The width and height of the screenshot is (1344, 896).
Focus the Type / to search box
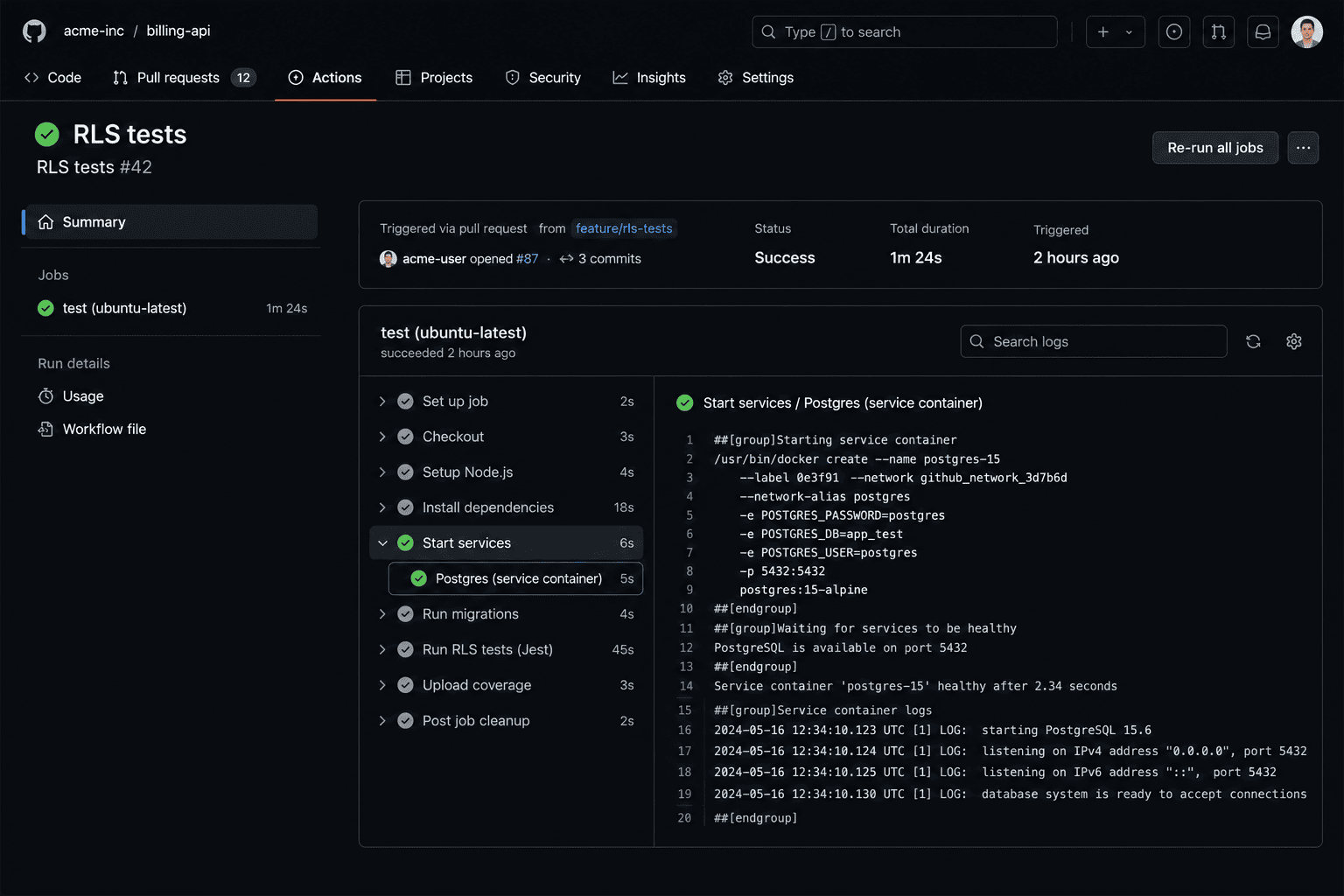(x=905, y=31)
